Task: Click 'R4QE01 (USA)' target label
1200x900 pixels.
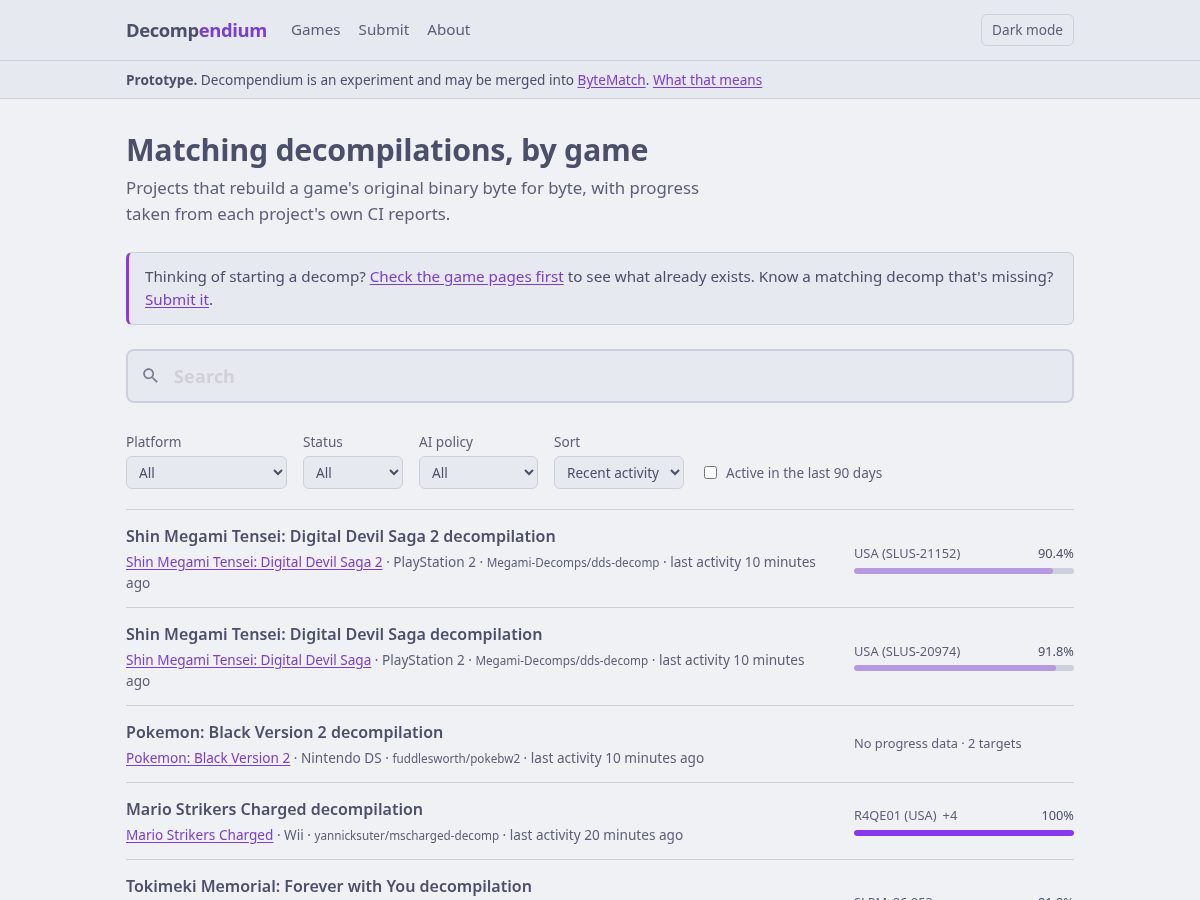Action: pos(895,816)
